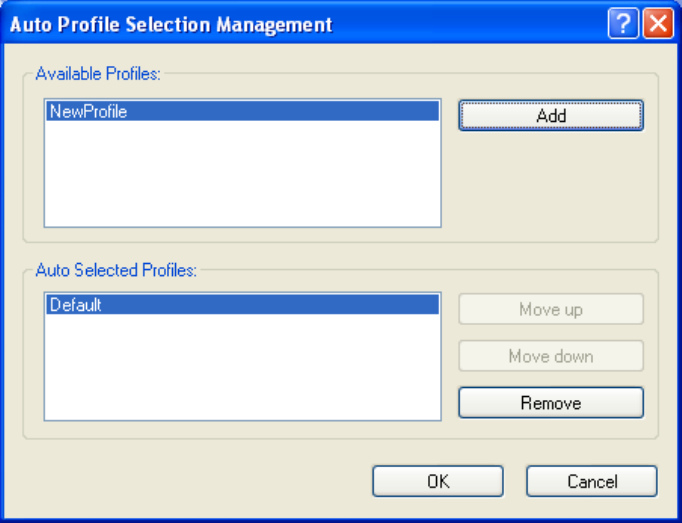Screen dimensions: 682x523
Task: Click the Available Profiles group label
Action: tap(98, 74)
